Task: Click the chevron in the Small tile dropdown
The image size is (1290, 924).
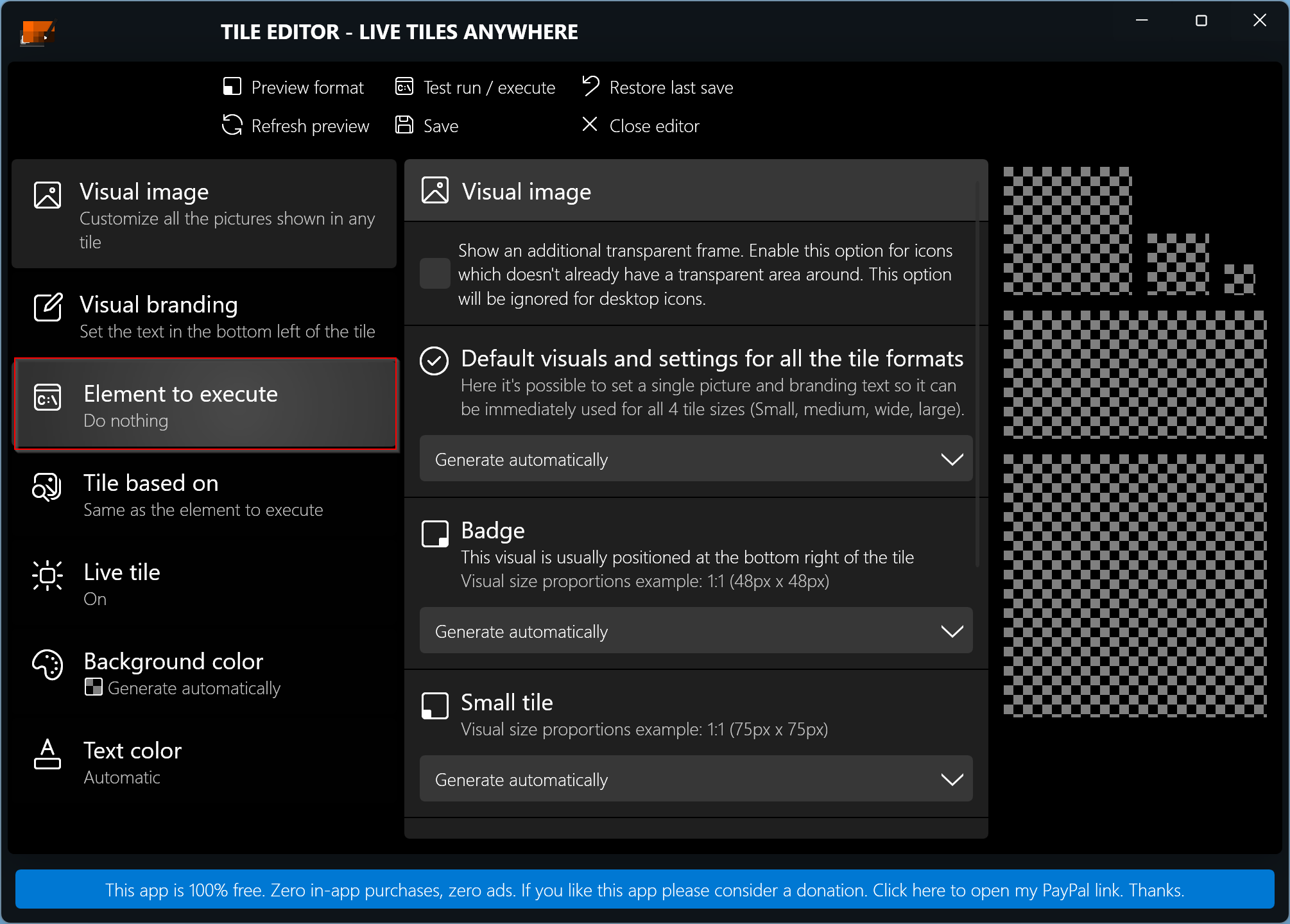Action: pyautogui.click(x=952, y=780)
